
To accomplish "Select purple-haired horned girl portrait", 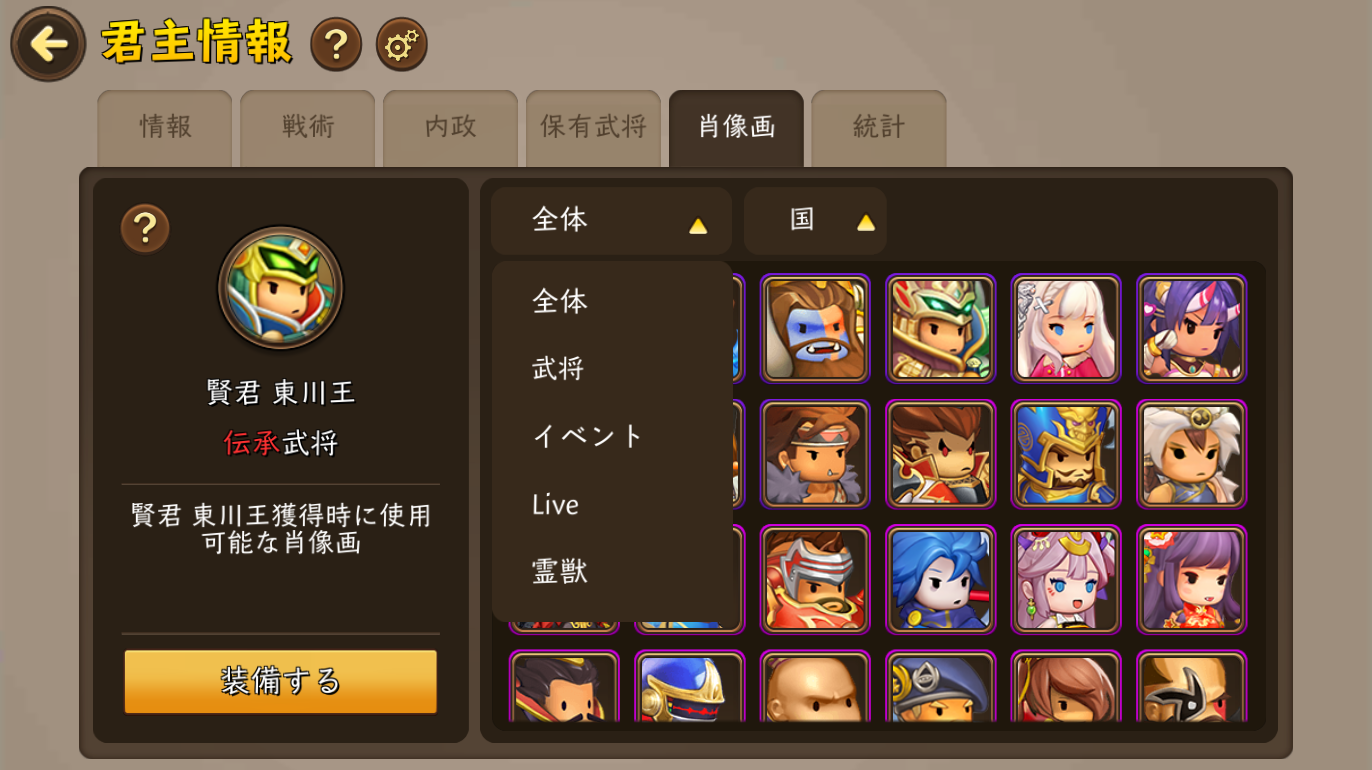I will (1192, 328).
